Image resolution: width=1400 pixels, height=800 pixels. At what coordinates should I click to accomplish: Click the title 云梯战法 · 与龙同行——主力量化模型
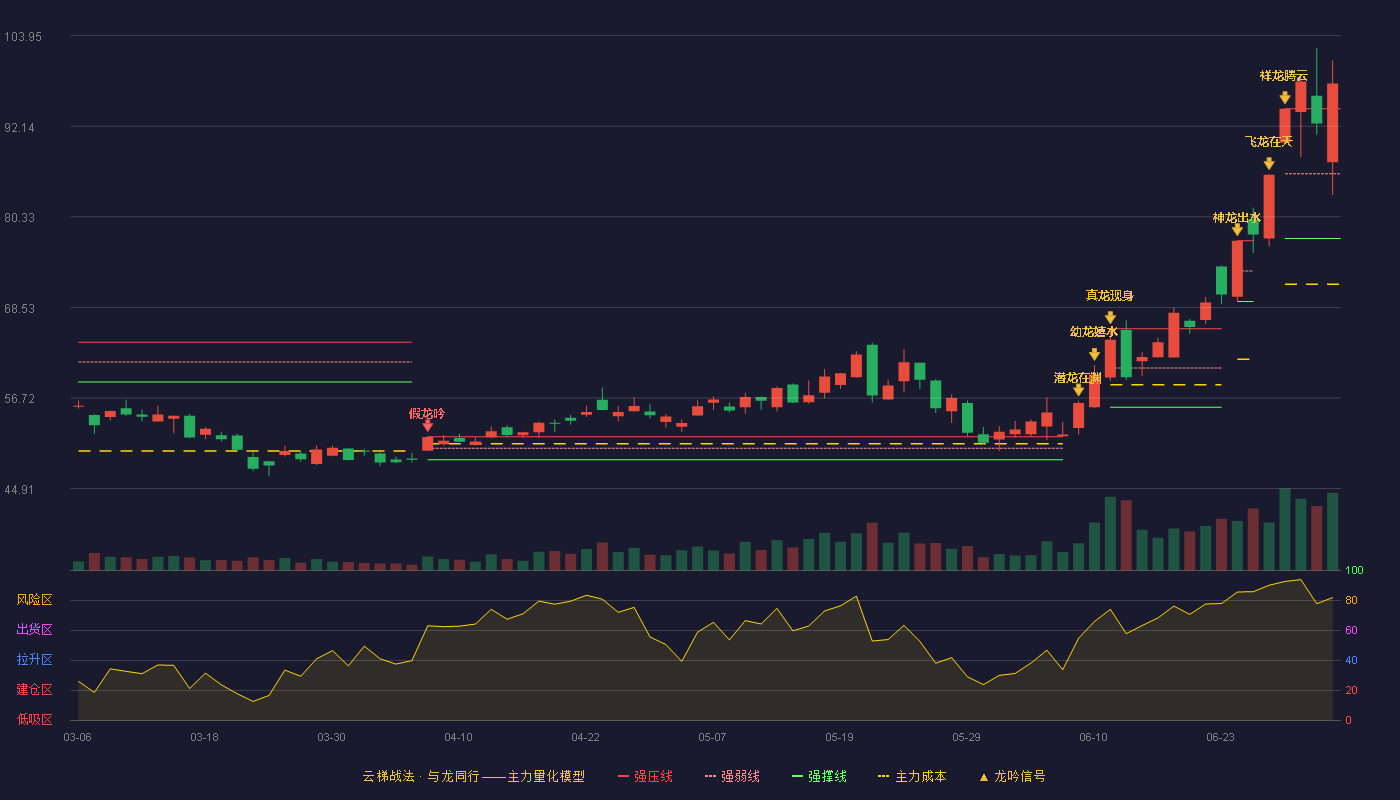pyautogui.click(x=473, y=776)
